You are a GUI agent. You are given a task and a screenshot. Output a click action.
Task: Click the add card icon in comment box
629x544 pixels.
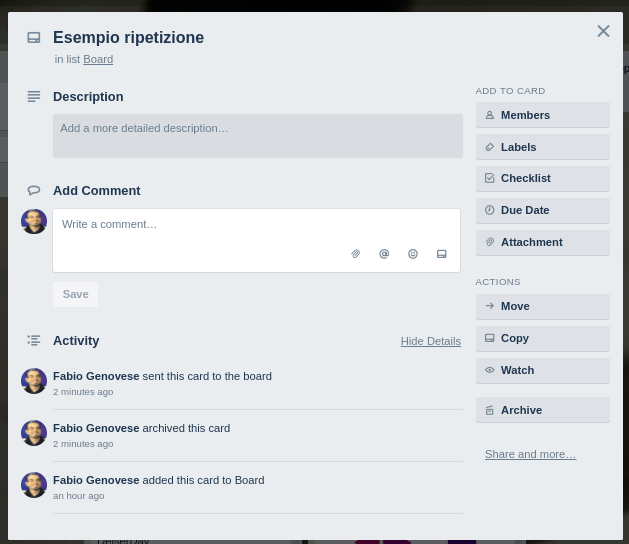(x=442, y=254)
